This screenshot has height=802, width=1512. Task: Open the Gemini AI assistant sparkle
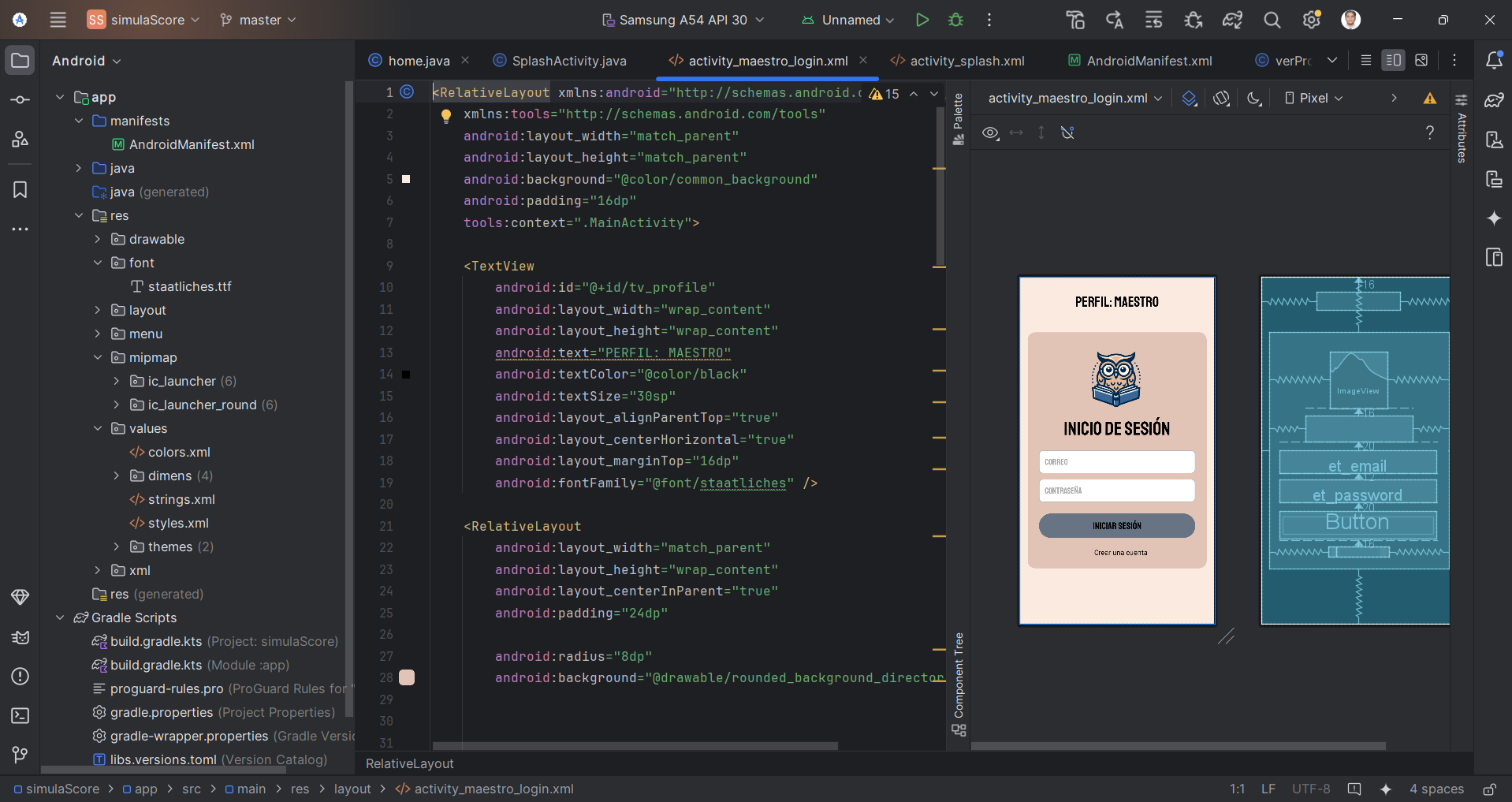pos(1494,218)
